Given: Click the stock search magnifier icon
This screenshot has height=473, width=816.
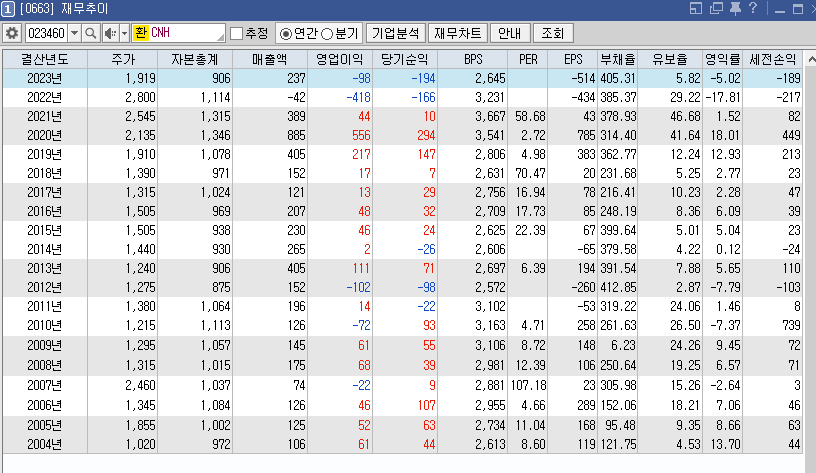Looking at the screenshot, I should click(x=91, y=33).
